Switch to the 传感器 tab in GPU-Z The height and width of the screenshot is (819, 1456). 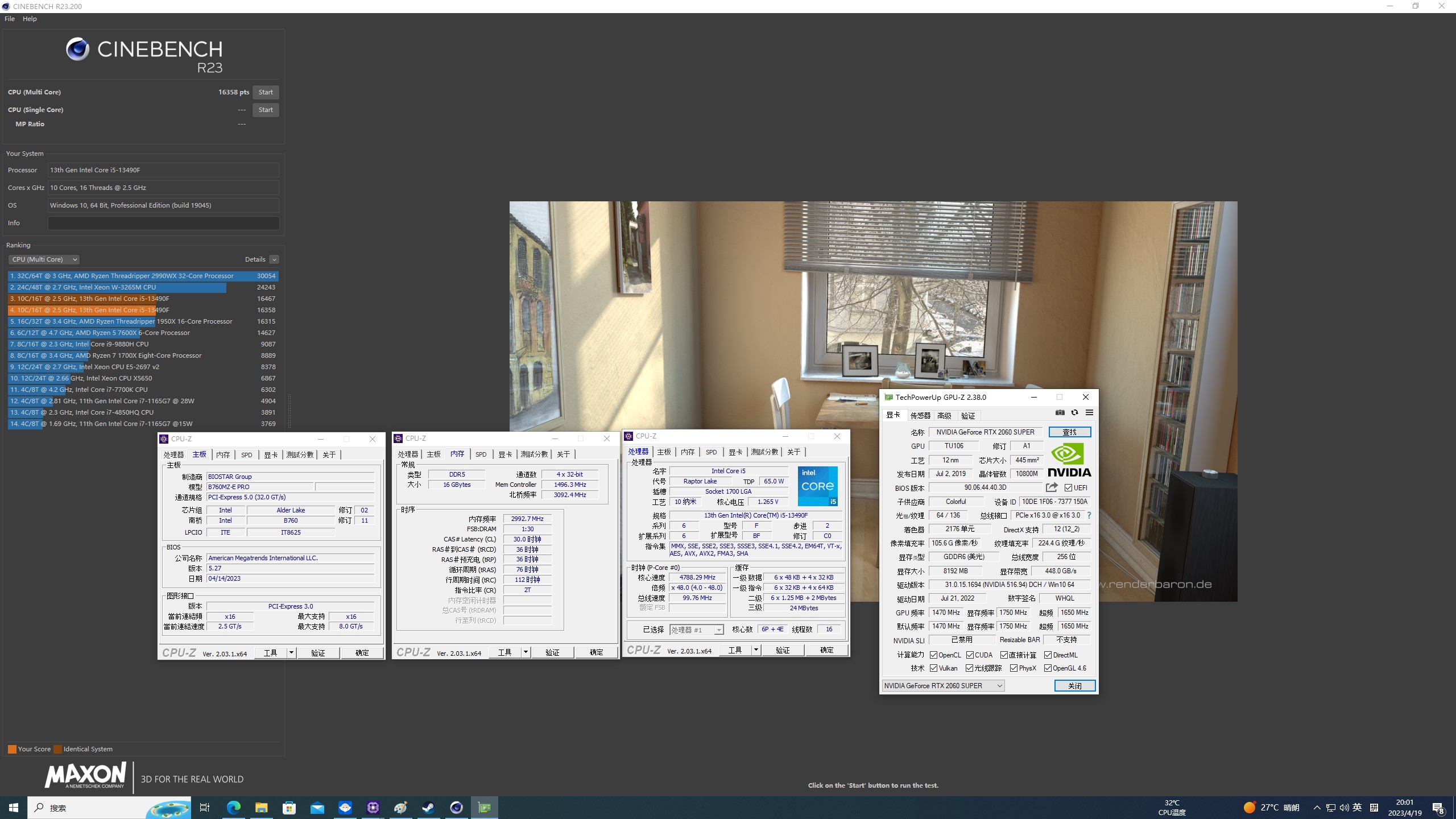click(x=920, y=415)
